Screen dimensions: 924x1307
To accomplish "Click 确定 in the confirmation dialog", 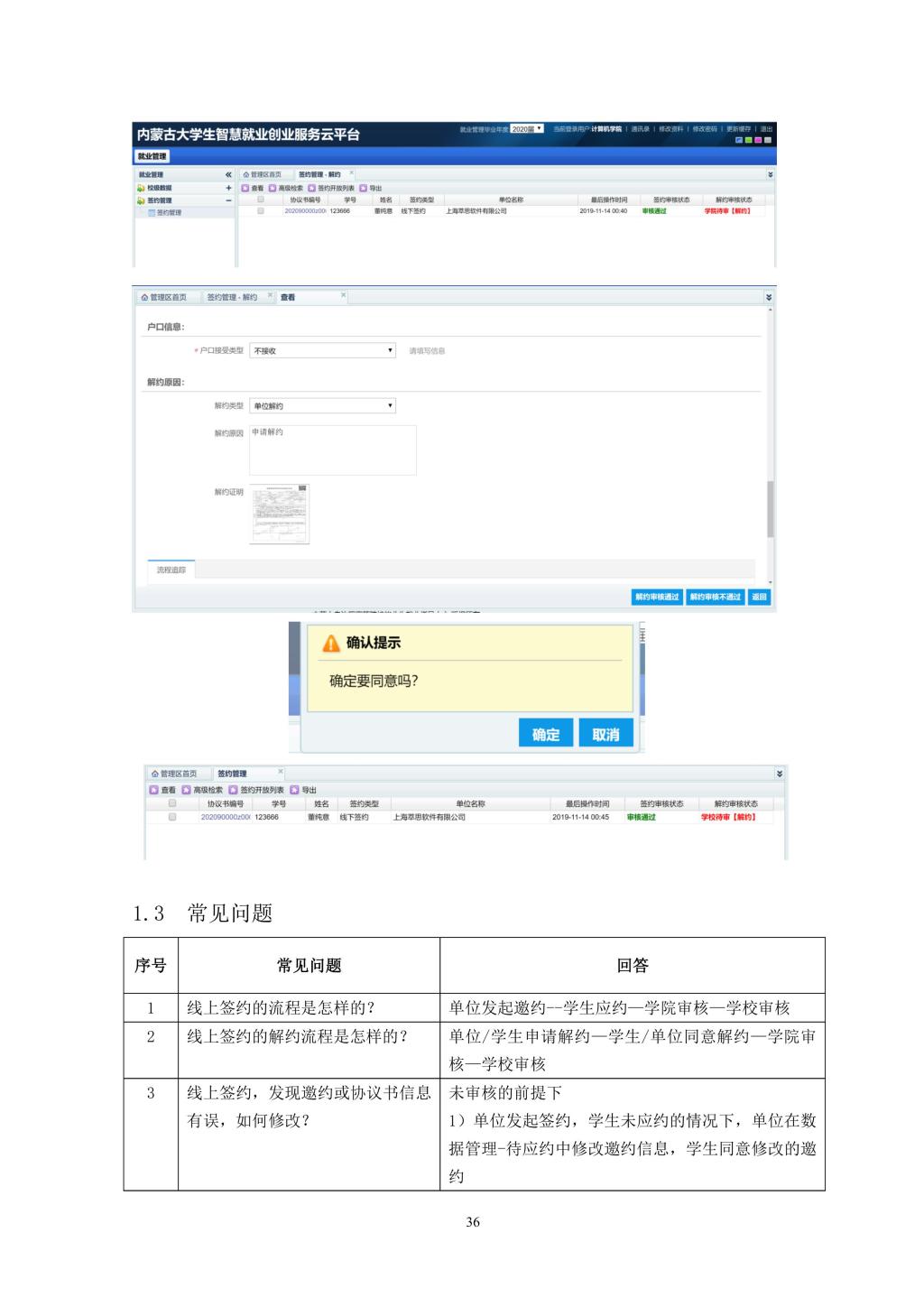I will 546,734.
